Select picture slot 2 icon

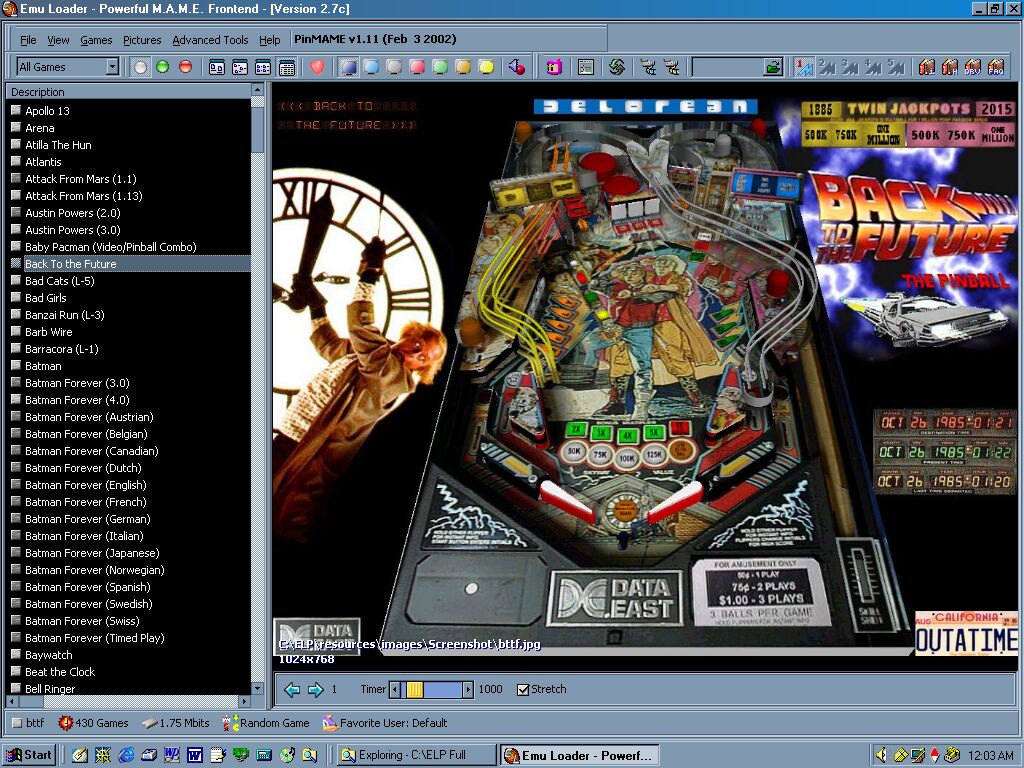pyautogui.click(x=827, y=67)
